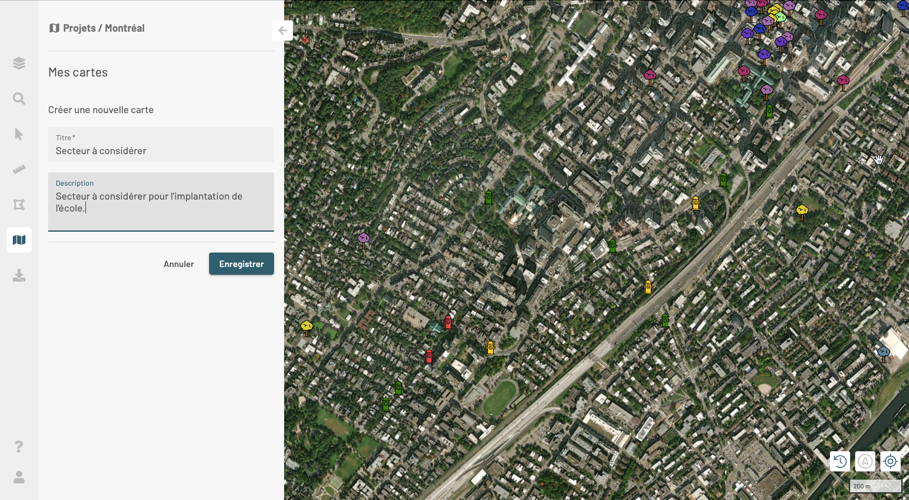Open the user profile icon
The height and width of the screenshot is (500, 909).
pyautogui.click(x=19, y=477)
